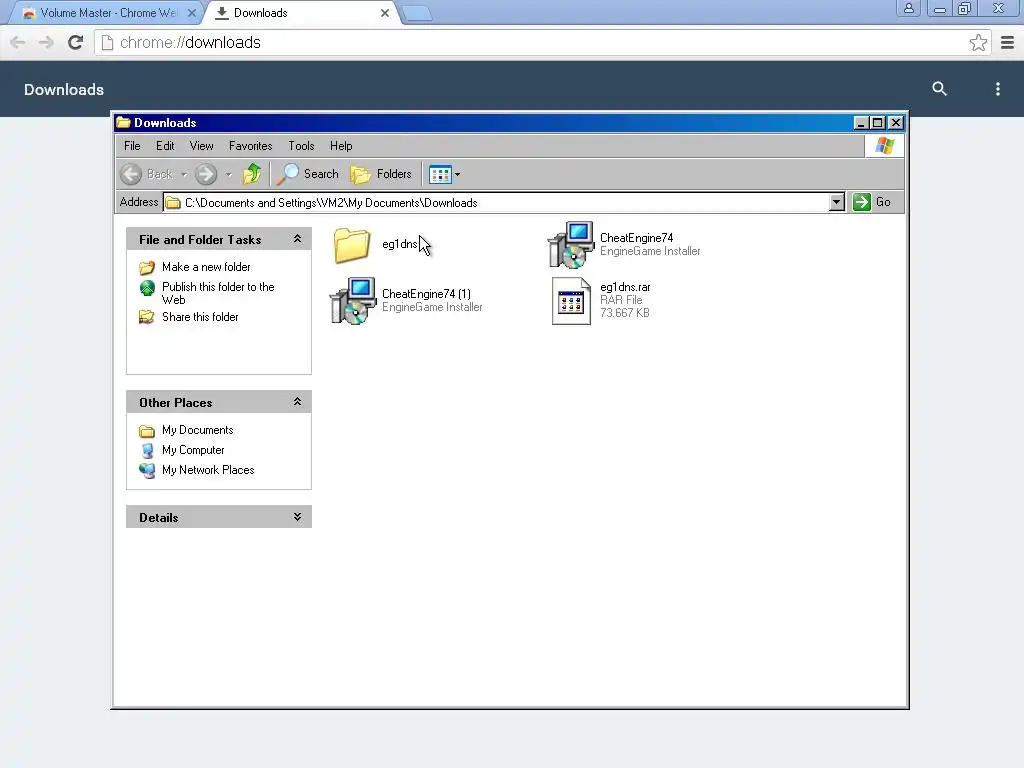Image resolution: width=1024 pixels, height=768 pixels.
Task: Open the Views dropdown arrow
Action: (457, 174)
